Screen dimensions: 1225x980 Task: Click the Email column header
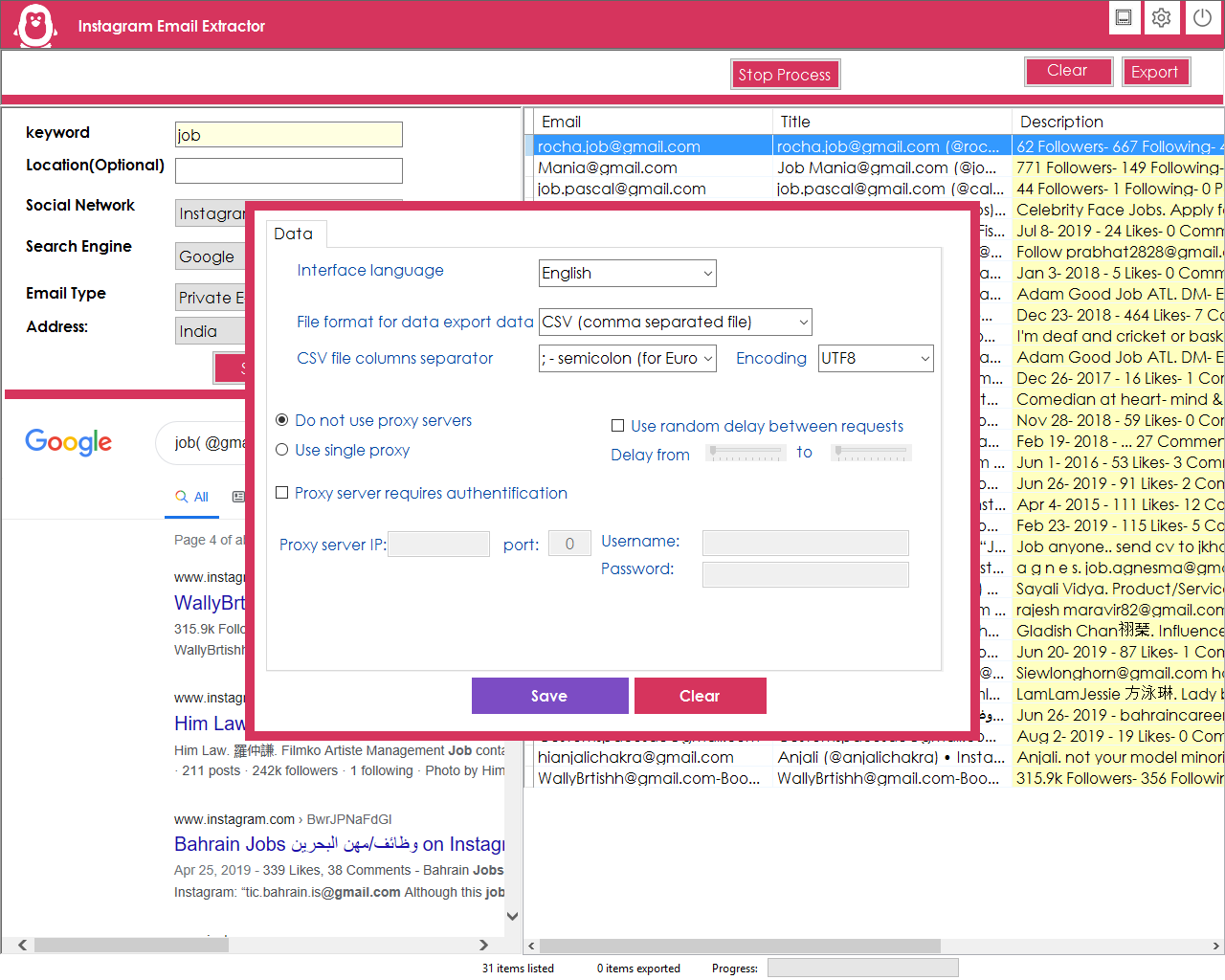tap(561, 122)
